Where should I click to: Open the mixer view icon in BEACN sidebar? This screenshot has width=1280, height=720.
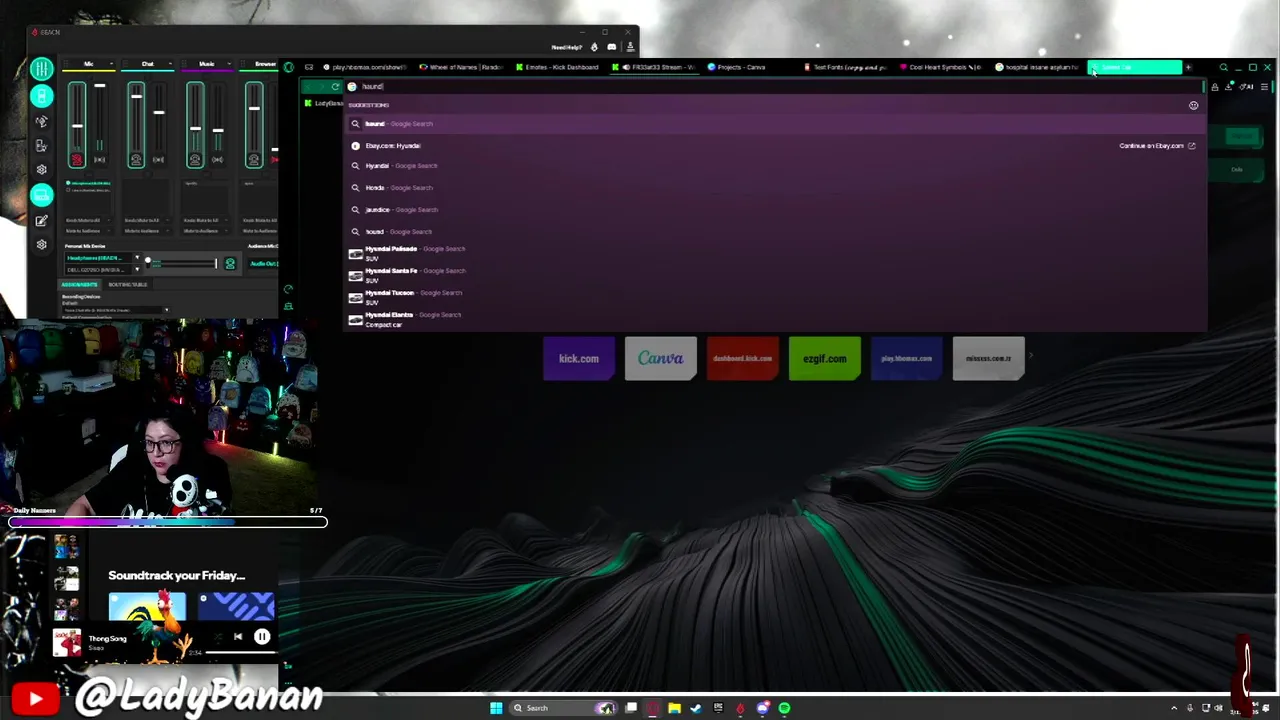41,68
